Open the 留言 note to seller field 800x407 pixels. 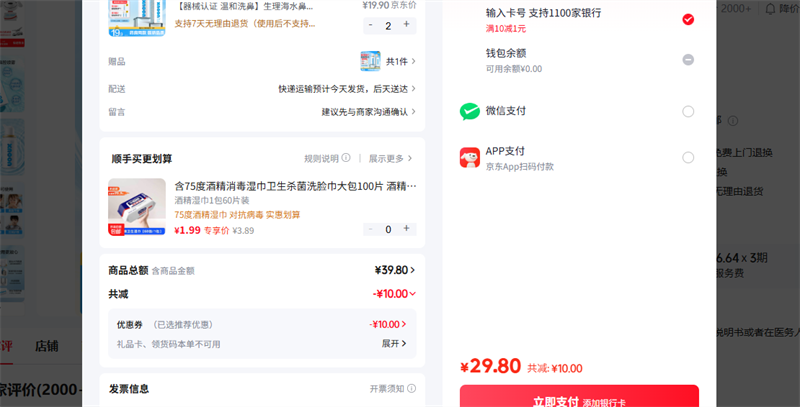367,111
